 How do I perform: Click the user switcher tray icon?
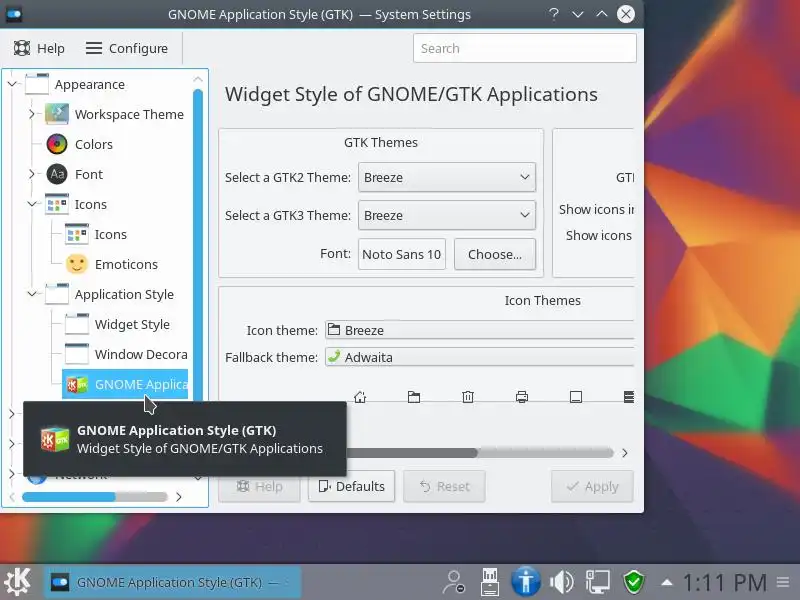point(454,582)
